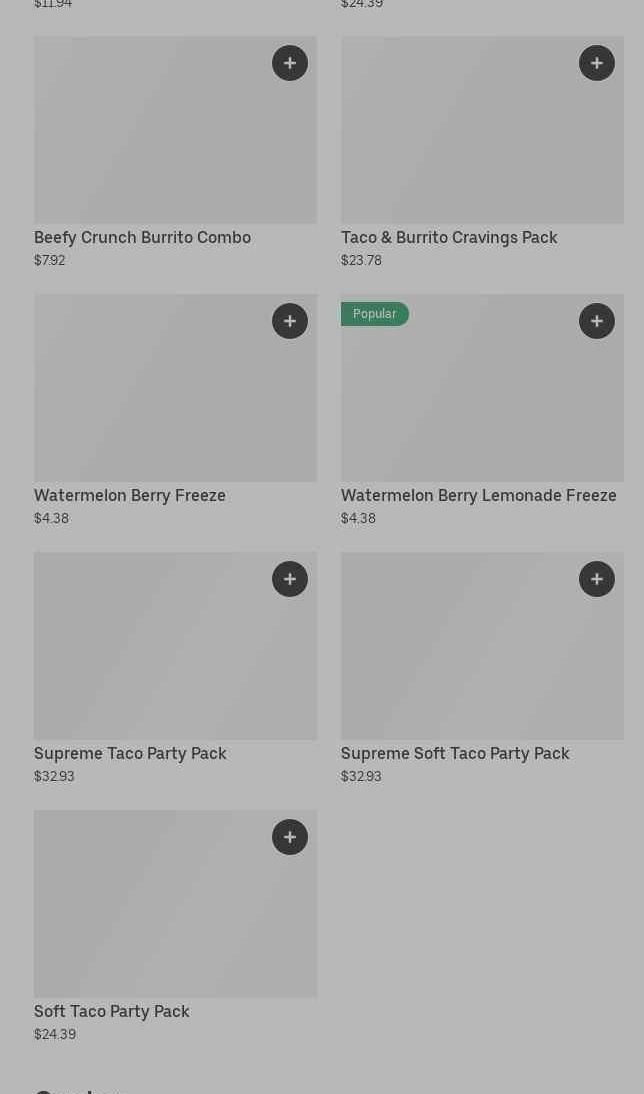Viewport: 644px width, 1094px height.
Task: Add Soft Taco Party Pack to cart
Action: (x=290, y=837)
